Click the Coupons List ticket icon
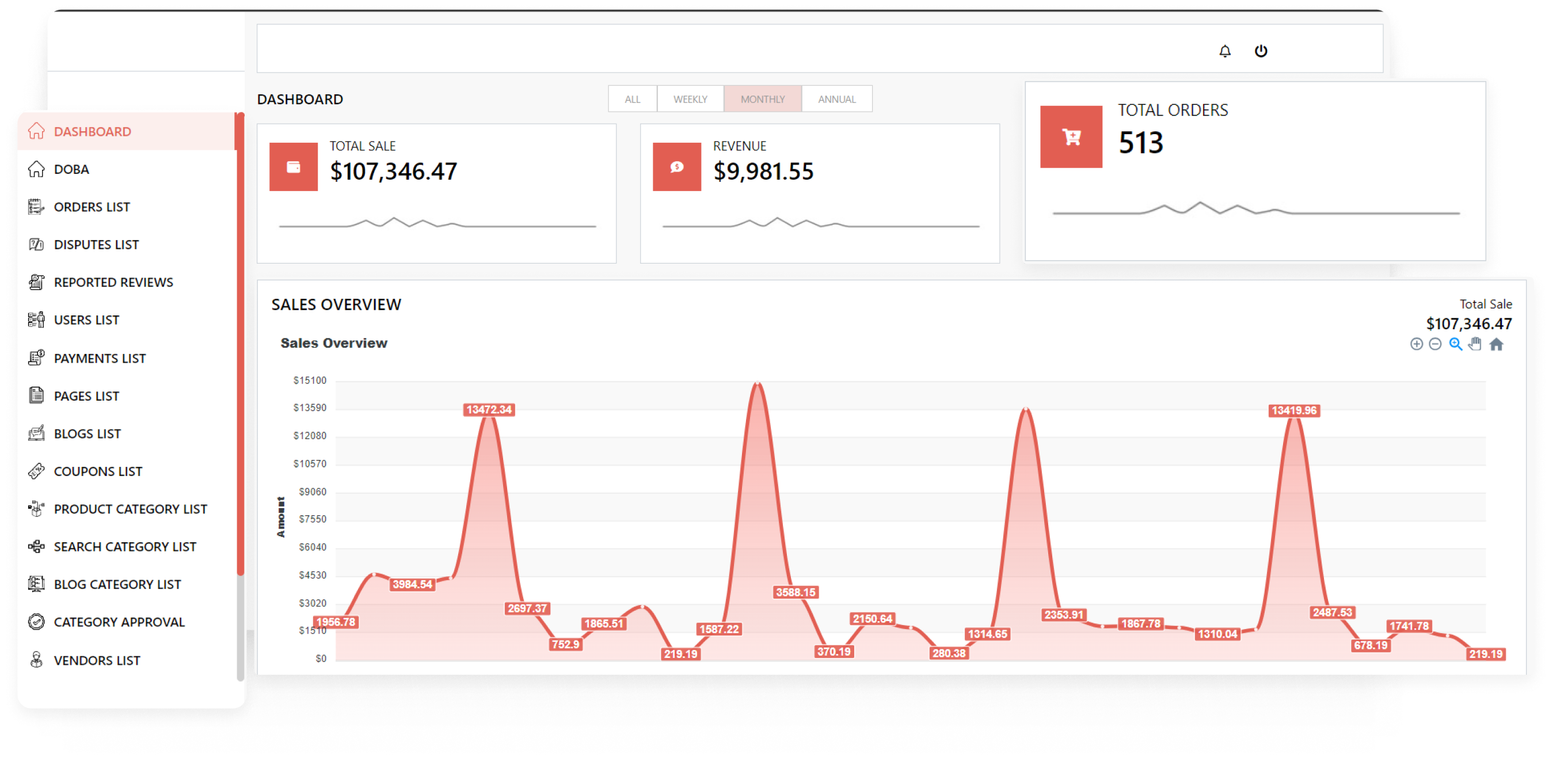Screen dimensions: 1549x784 (x=36, y=471)
